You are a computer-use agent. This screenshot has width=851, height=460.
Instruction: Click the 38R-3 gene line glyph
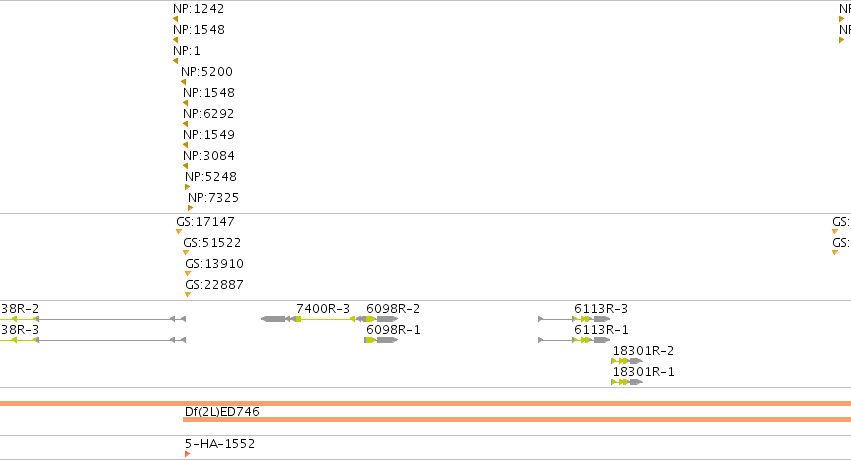[93, 341]
